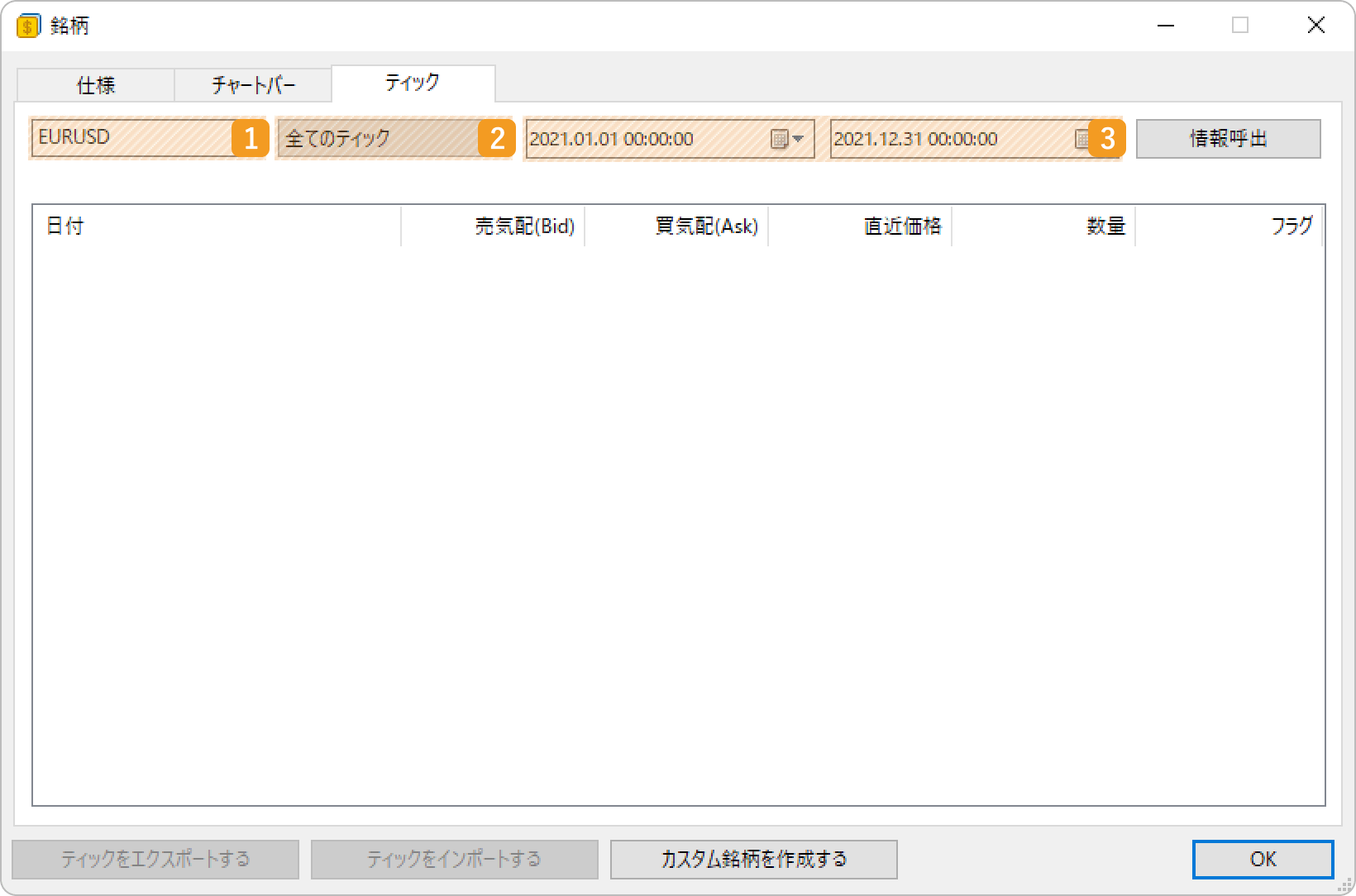Switch to the 仕様 tab
1356x896 pixels.
coord(96,85)
